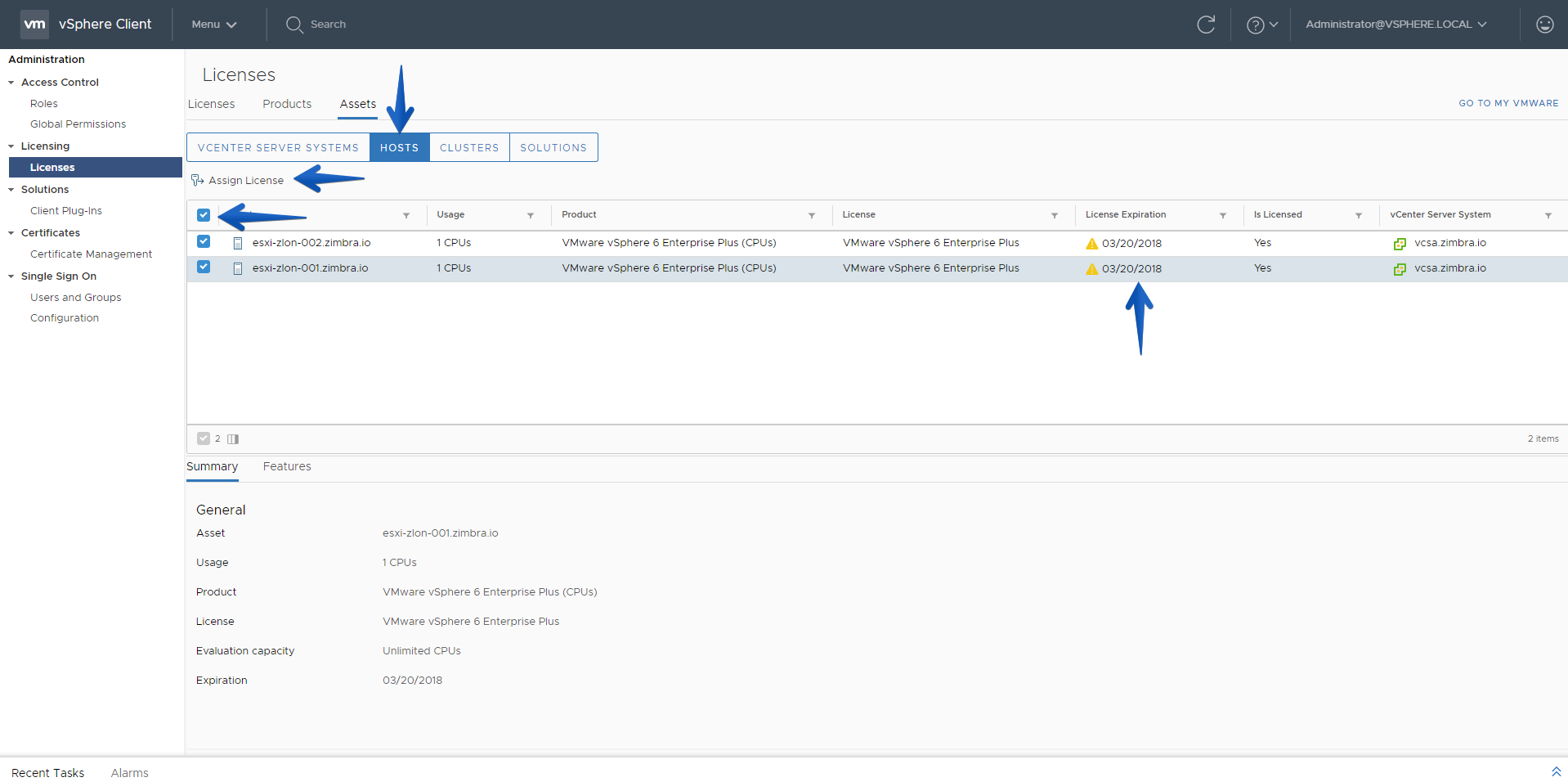
Task: Toggle the selected-count checkbox in table footer
Action: pyautogui.click(x=204, y=438)
